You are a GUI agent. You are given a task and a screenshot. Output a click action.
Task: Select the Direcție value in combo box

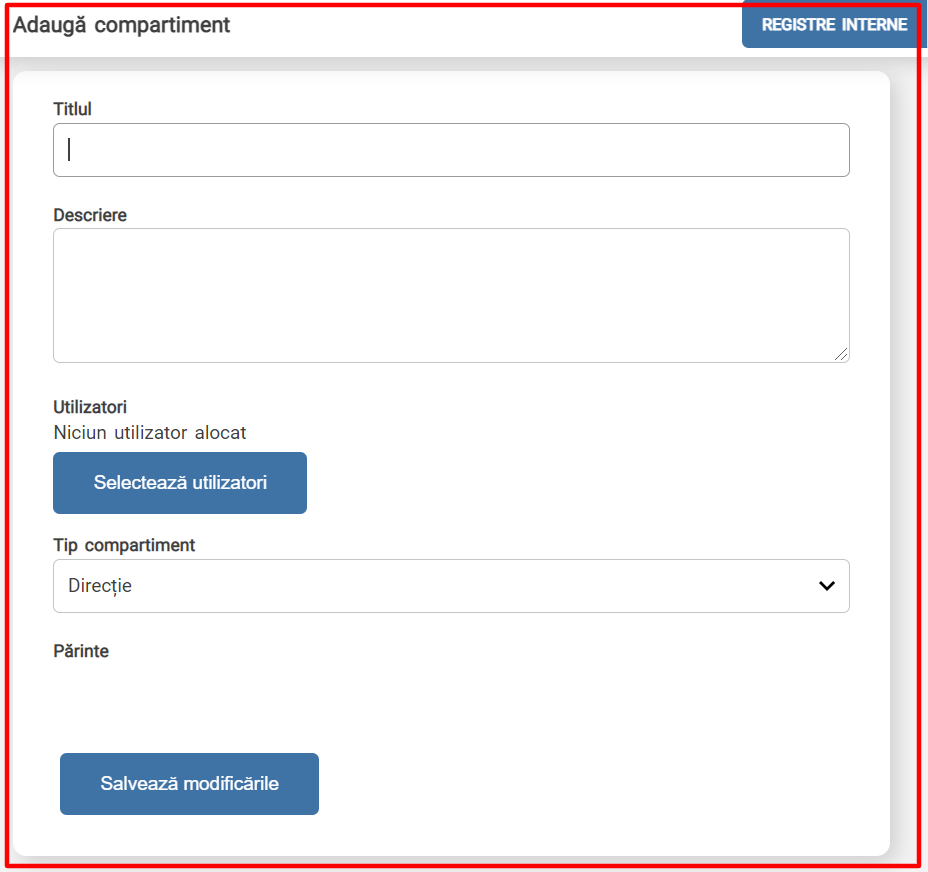pyautogui.click(x=100, y=586)
